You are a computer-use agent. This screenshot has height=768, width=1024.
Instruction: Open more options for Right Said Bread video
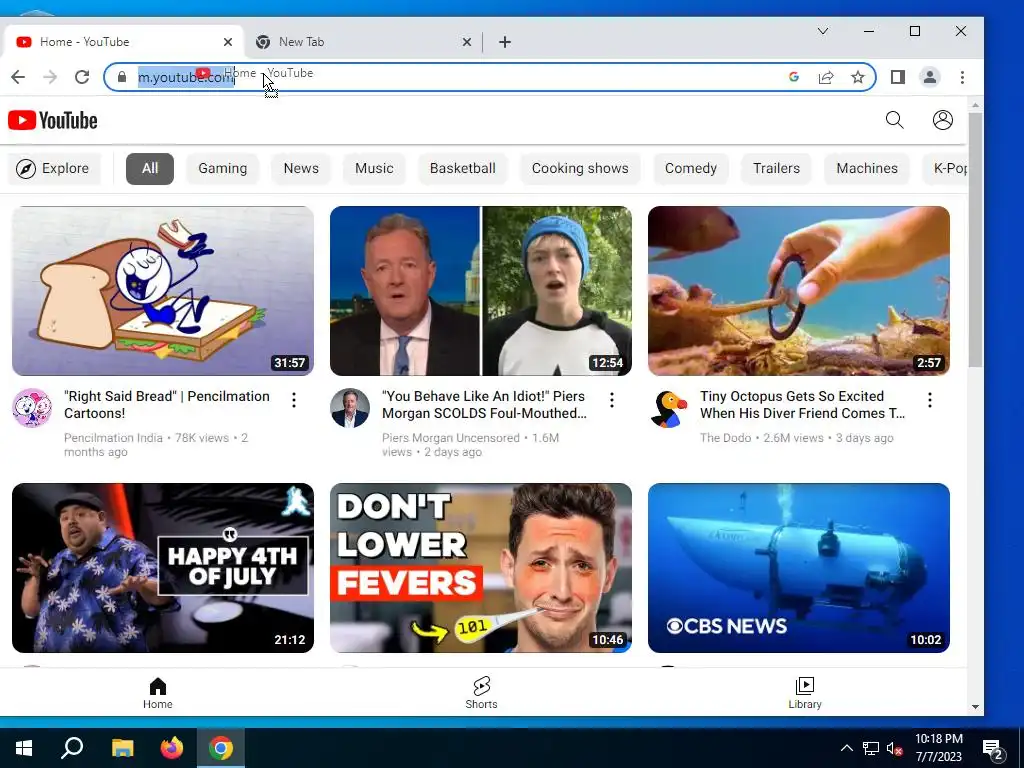click(294, 400)
